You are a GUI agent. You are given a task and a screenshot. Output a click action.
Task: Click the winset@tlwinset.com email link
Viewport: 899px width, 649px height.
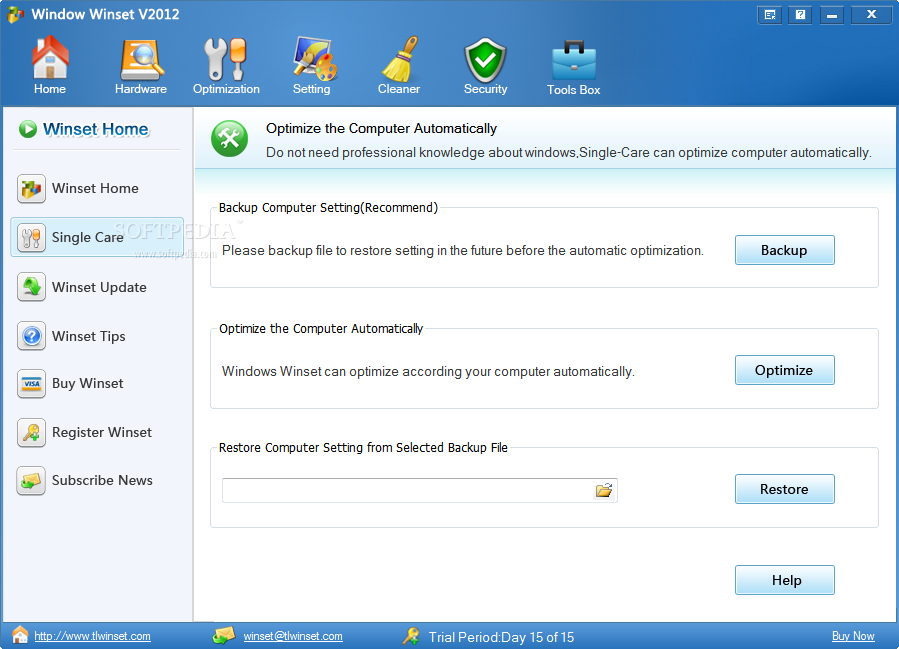[293, 636]
